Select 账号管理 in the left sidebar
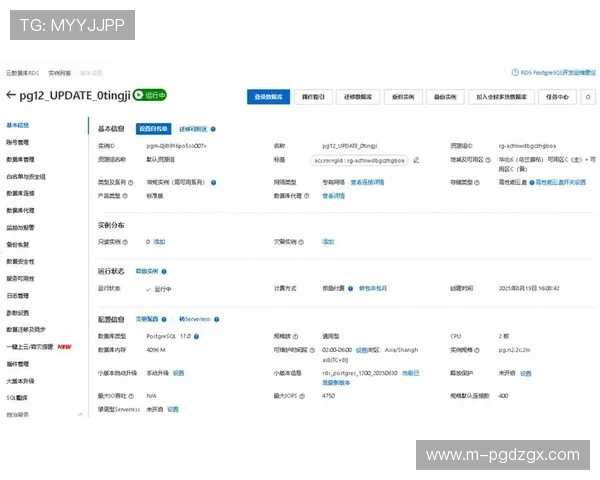The height and width of the screenshot is (480, 600). pos(20,142)
